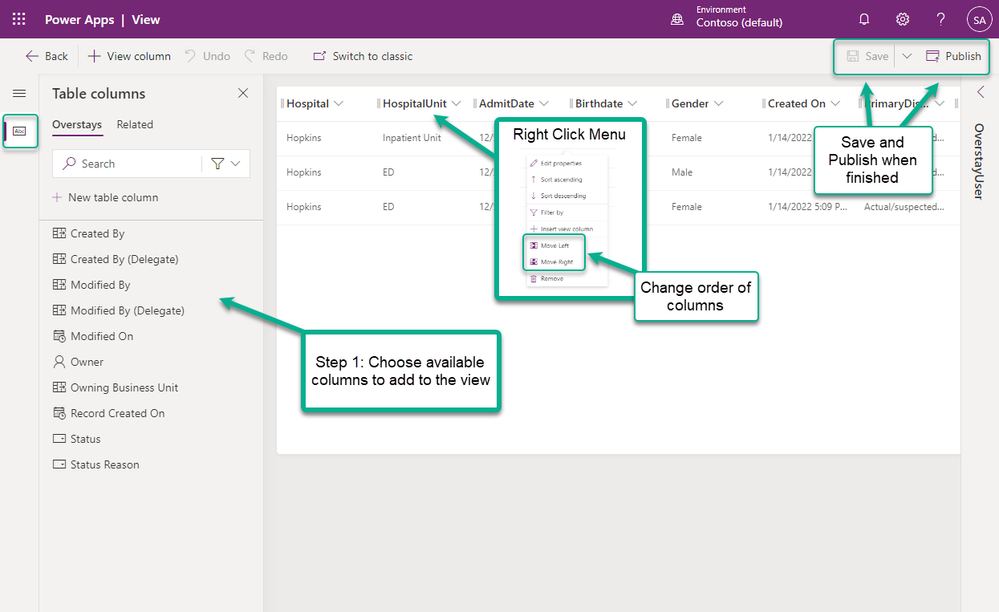Go back with the Back arrow button
This screenshot has height=612, width=999.
47,56
